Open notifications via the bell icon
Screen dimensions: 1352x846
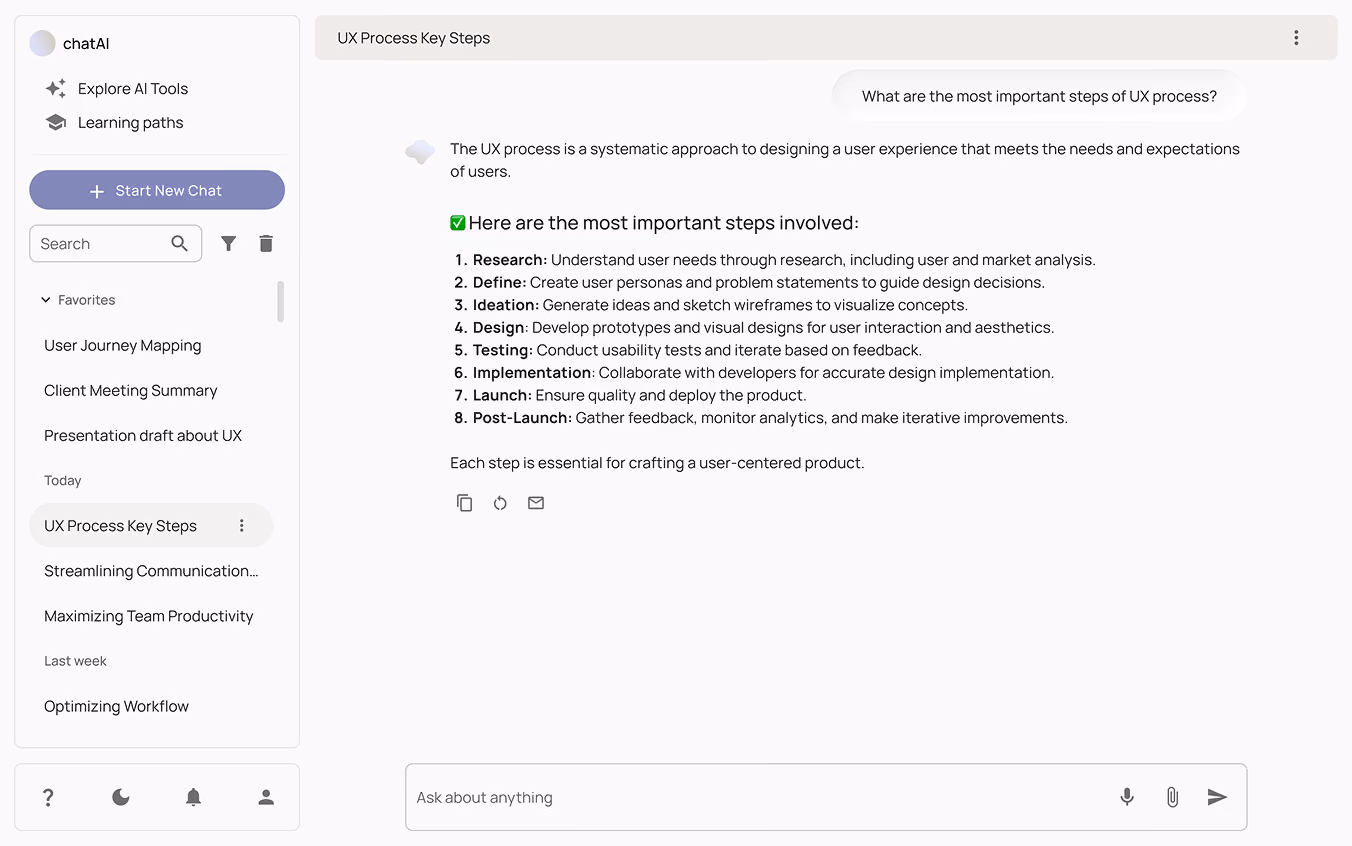click(x=194, y=797)
